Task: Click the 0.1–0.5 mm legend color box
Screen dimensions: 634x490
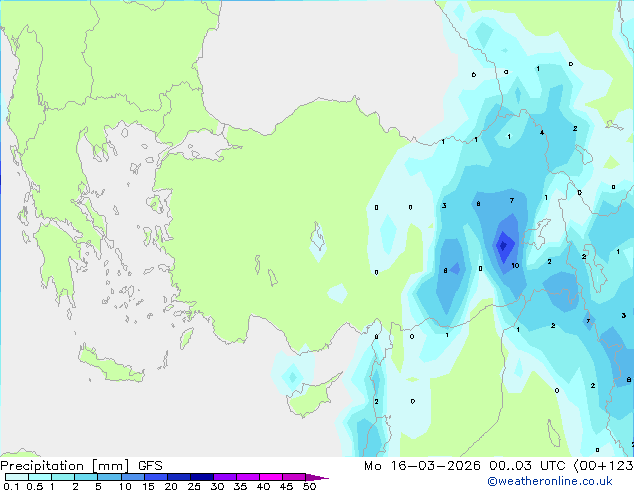Action: pos(17,477)
